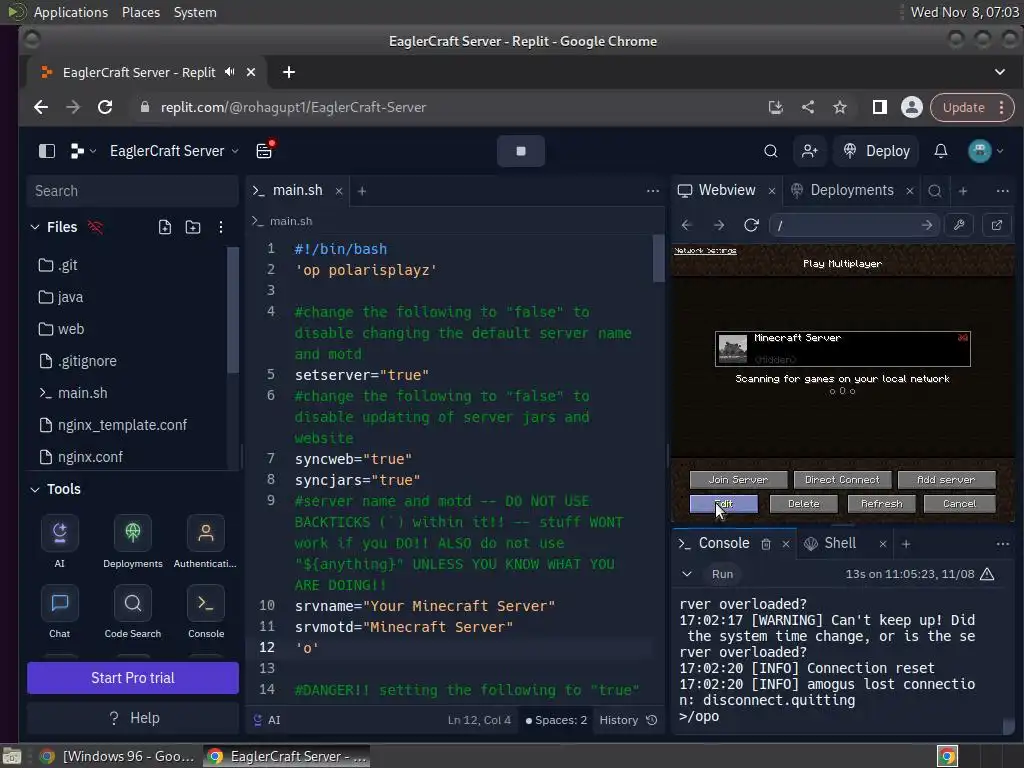
Task: Click the Refresh button in Minecraft
Action: [882, 504]
